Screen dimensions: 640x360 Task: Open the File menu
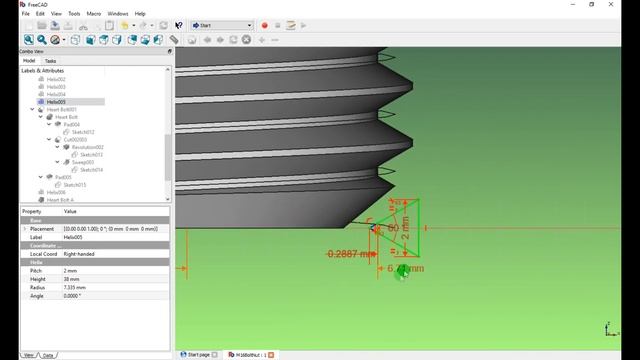[x=26, y=13]
